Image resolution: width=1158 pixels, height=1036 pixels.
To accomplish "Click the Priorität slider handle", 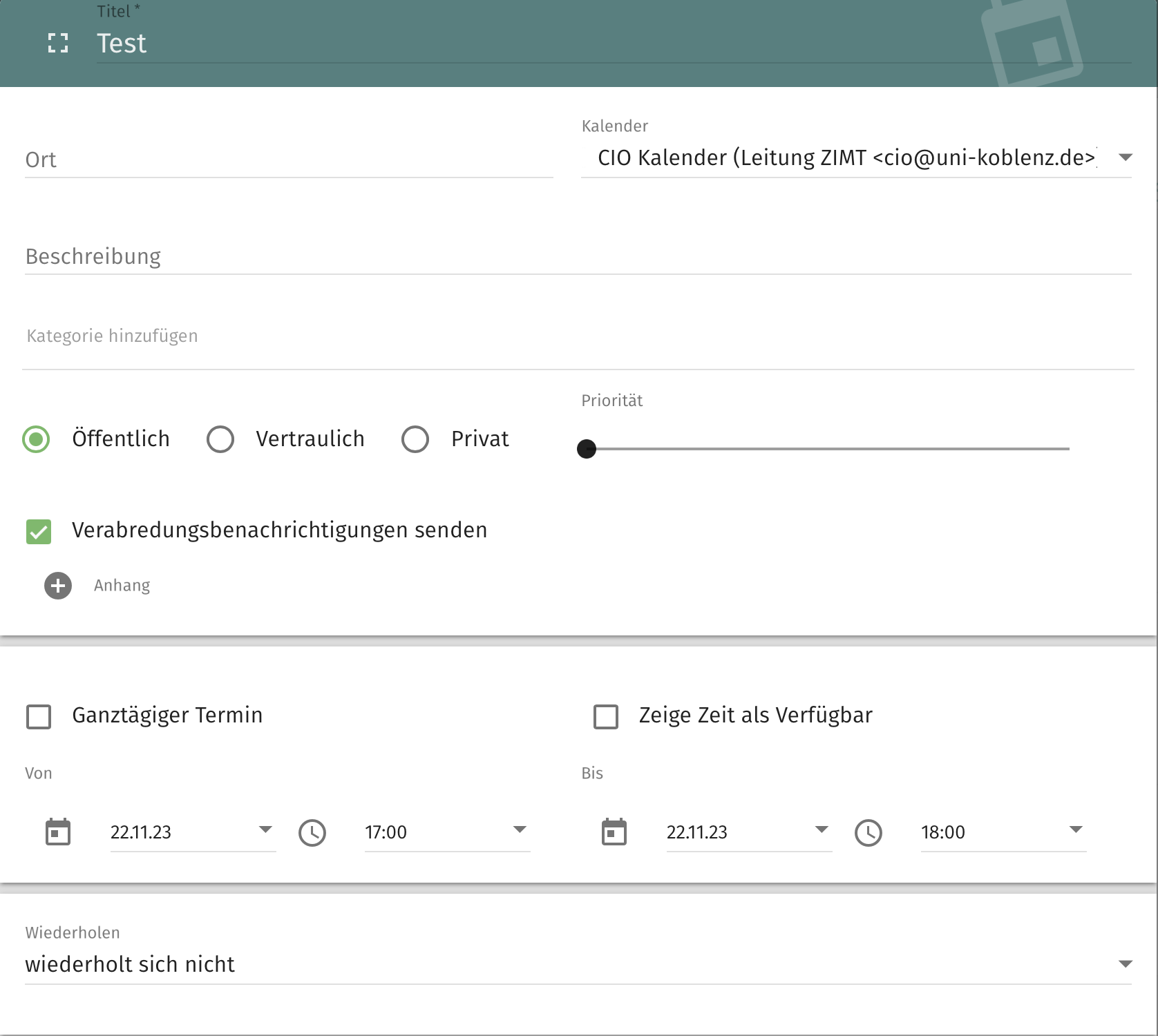I will 587,449.
